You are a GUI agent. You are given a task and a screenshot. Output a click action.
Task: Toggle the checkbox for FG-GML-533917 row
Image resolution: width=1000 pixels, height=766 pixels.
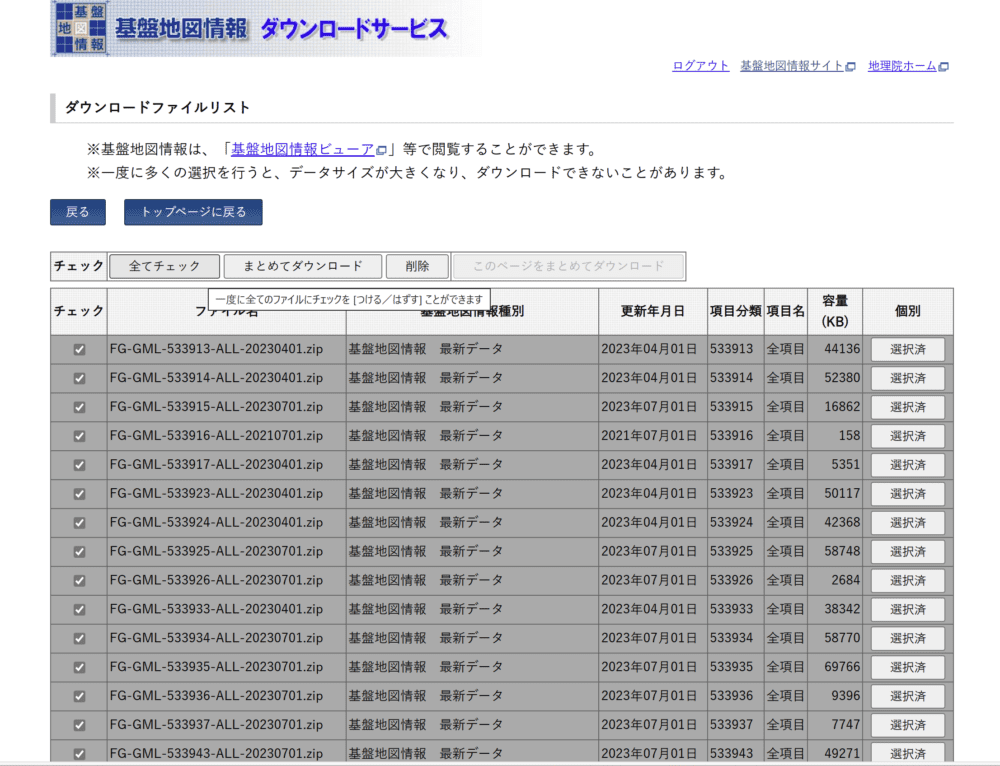pos(79,465)
